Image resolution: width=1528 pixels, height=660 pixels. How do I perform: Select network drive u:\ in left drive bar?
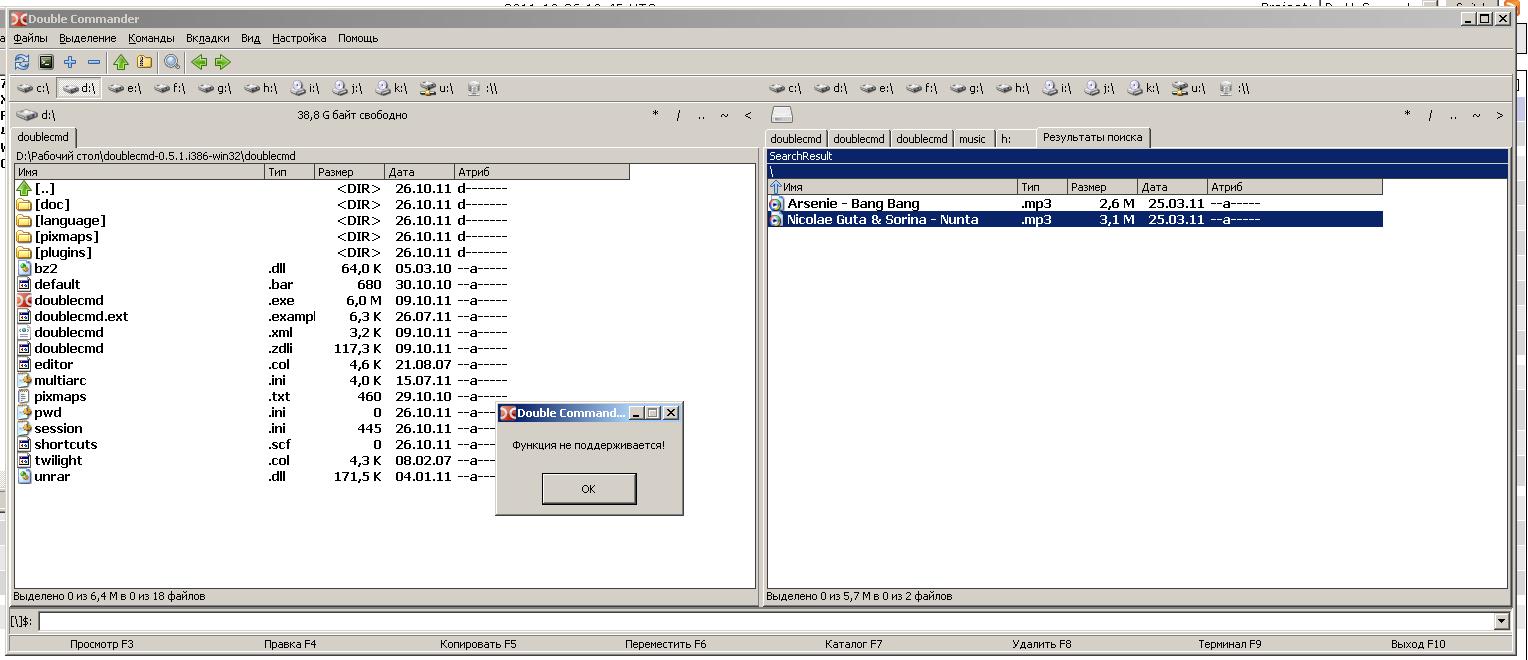pos(436,88)
